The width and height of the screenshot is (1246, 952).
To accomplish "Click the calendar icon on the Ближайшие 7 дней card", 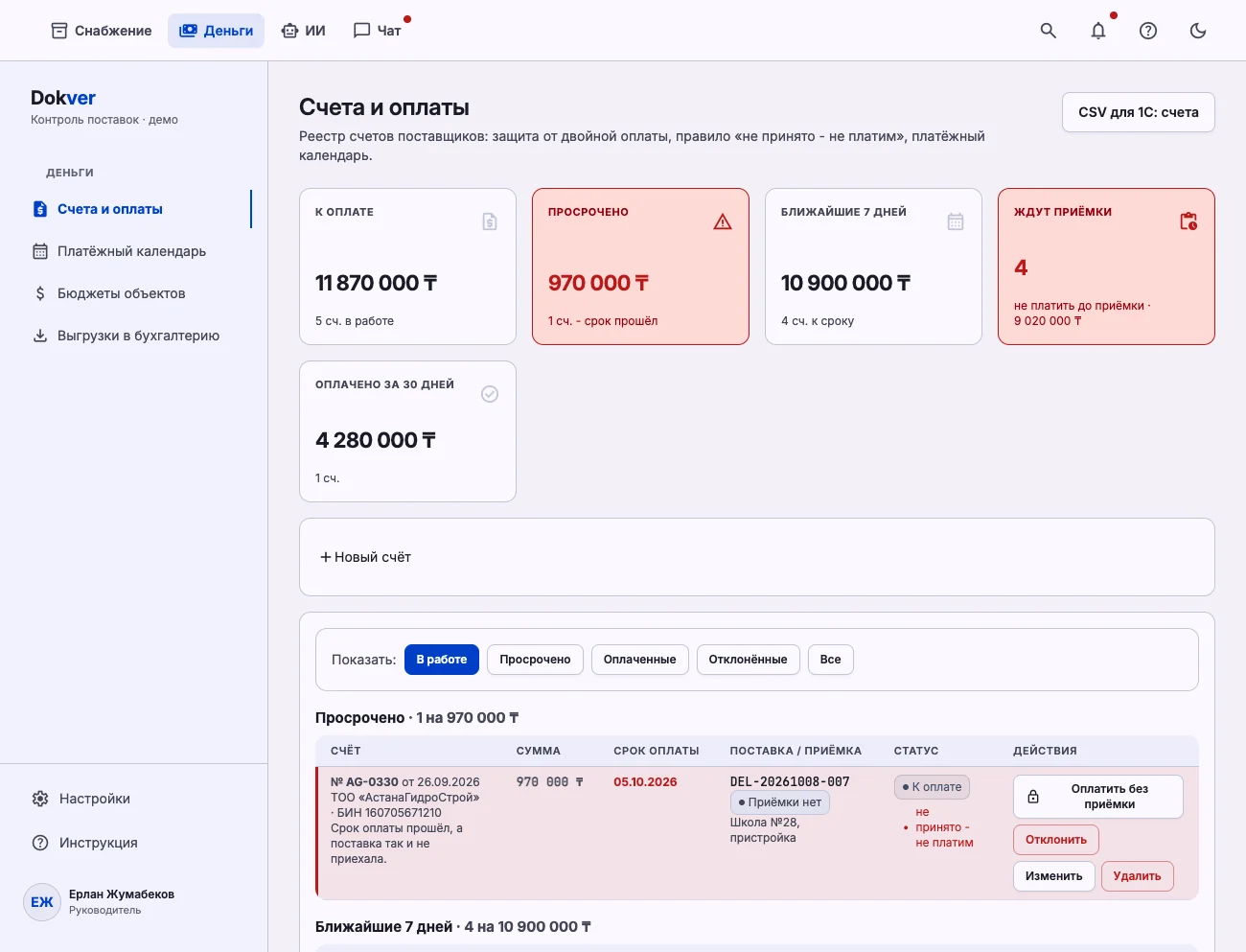I will click(956, 221).
